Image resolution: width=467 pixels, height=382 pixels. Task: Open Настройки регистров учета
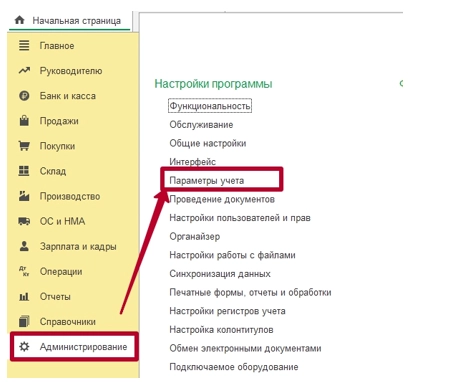pyautogui.click(x=227, y=311)
